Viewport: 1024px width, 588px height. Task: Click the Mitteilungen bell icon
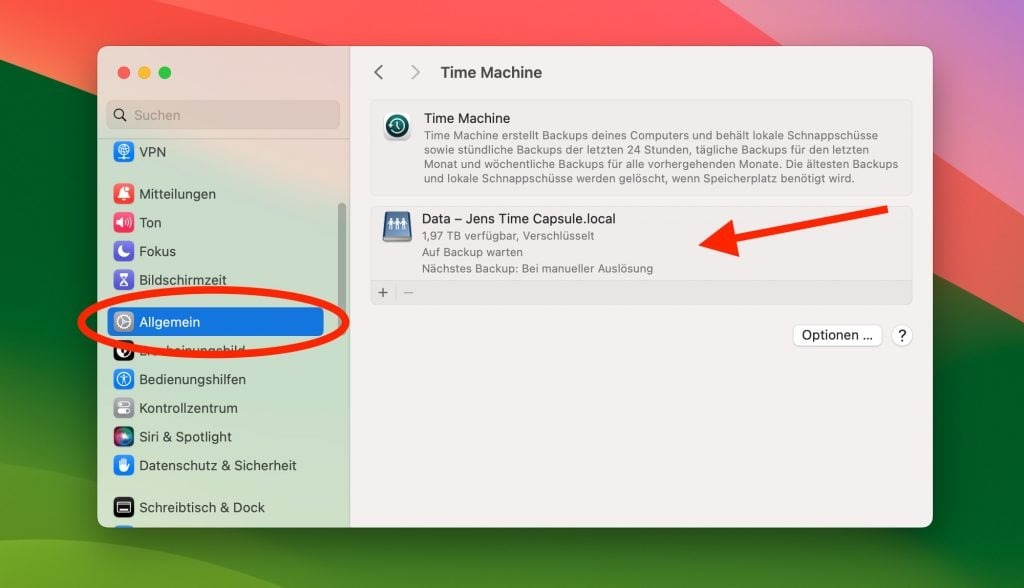(123, 193)
